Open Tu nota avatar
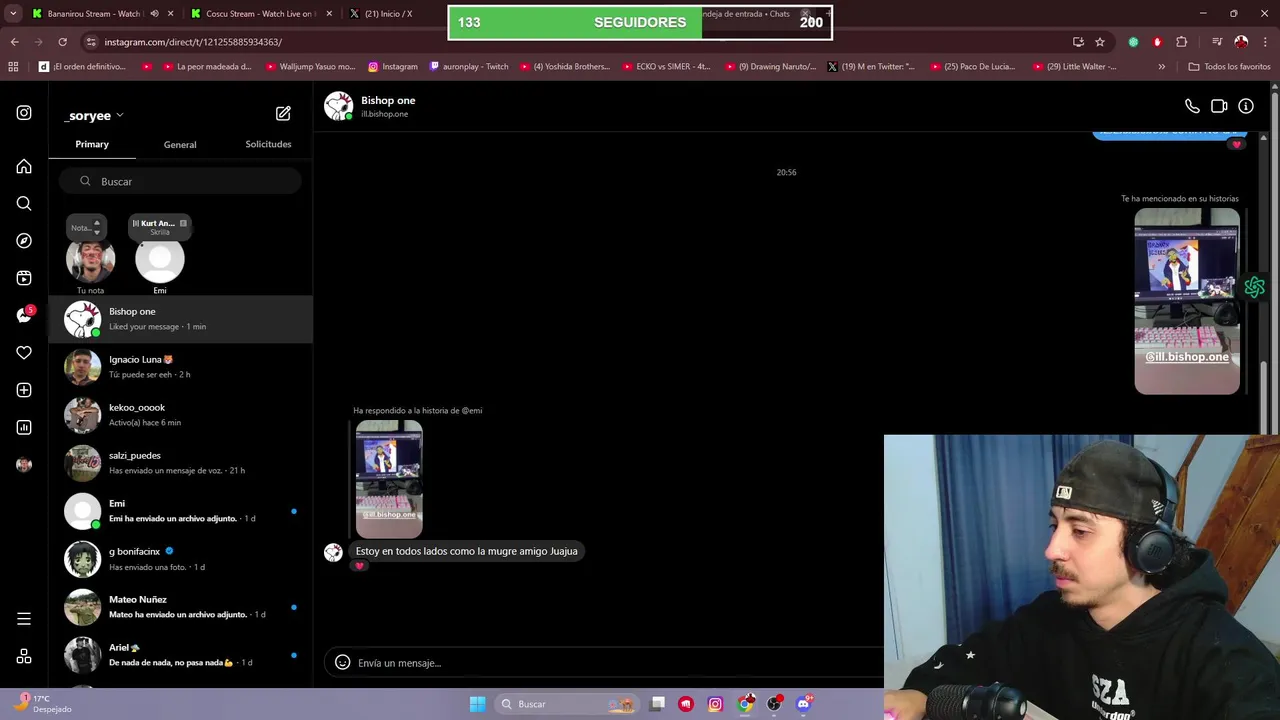This screenshot has width=1280, height=720. coord(91,260)
